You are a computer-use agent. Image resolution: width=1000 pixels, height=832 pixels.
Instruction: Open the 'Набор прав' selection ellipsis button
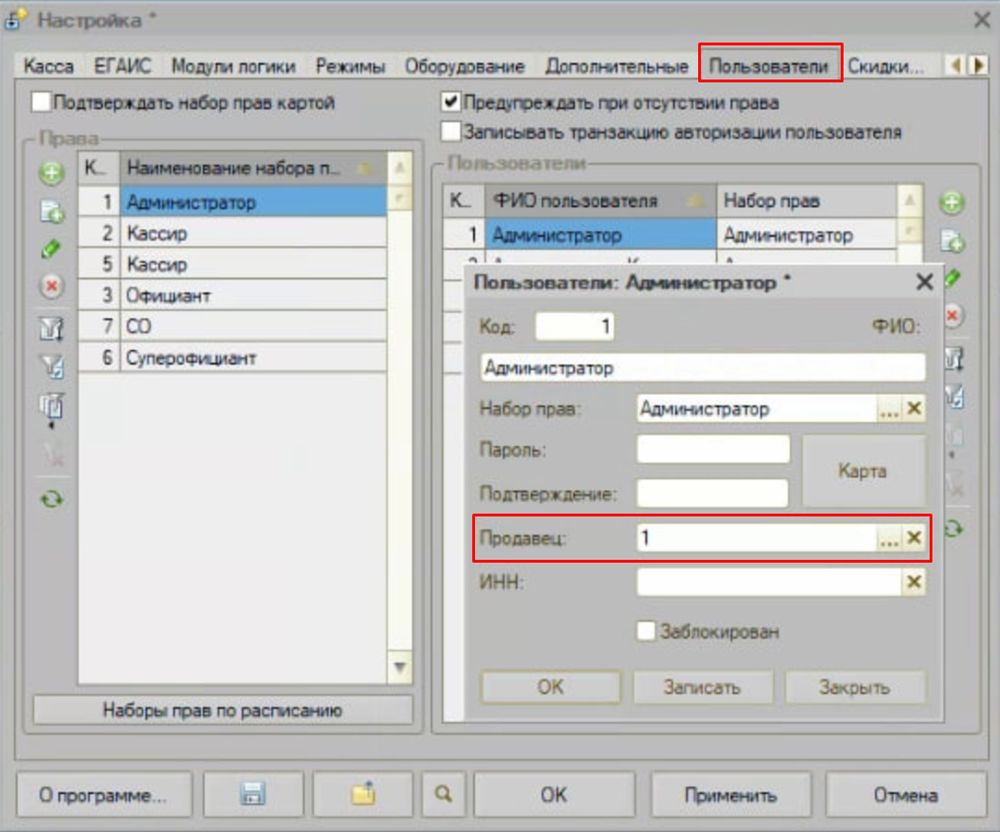[x=889, y=409]
